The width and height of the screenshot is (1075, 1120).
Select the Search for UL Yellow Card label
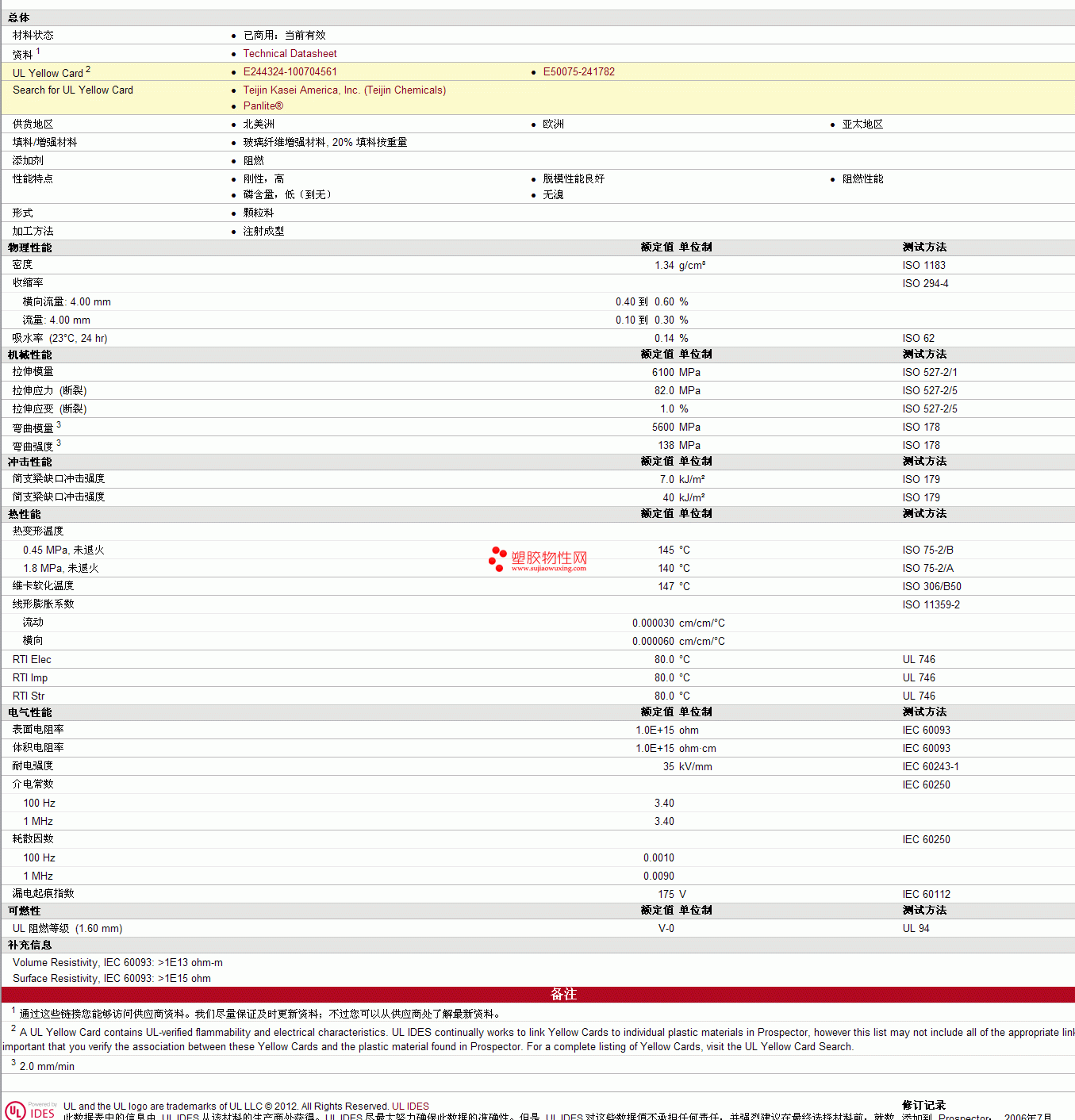(x=73, y=90)
